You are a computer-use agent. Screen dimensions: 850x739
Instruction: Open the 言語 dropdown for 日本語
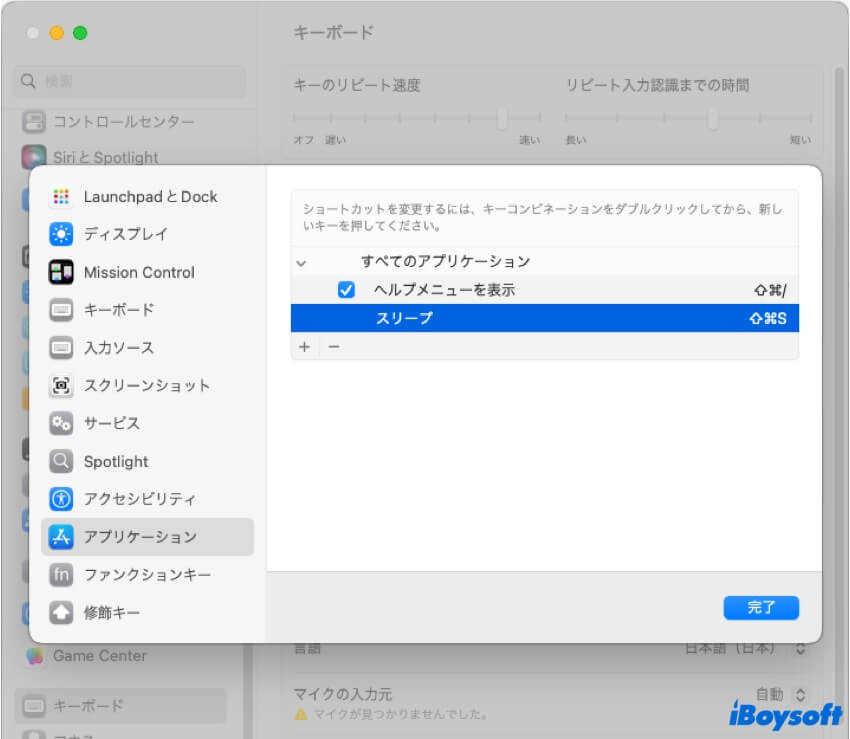(x=799, y=648)
